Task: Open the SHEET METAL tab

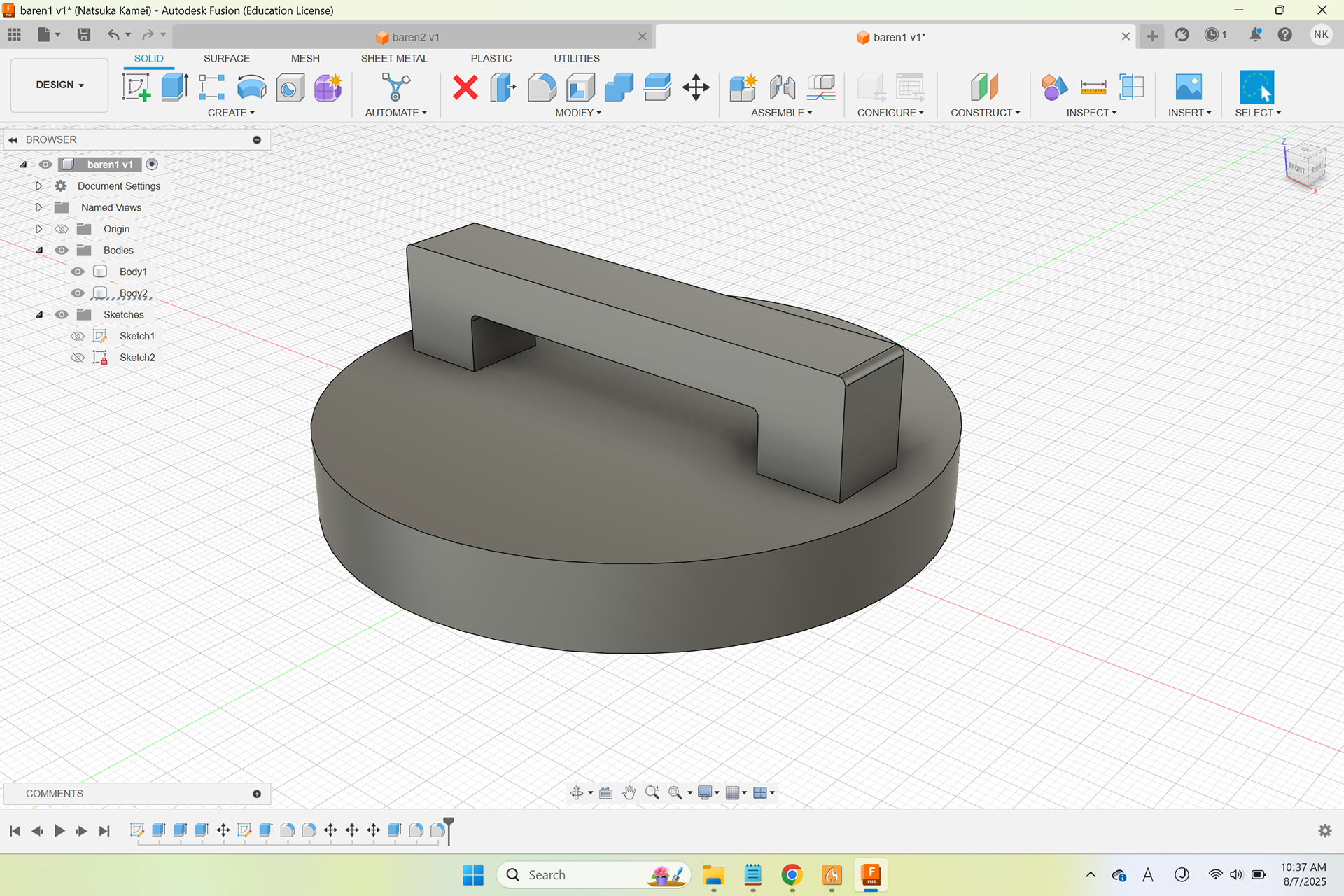Action: [394, 58]
